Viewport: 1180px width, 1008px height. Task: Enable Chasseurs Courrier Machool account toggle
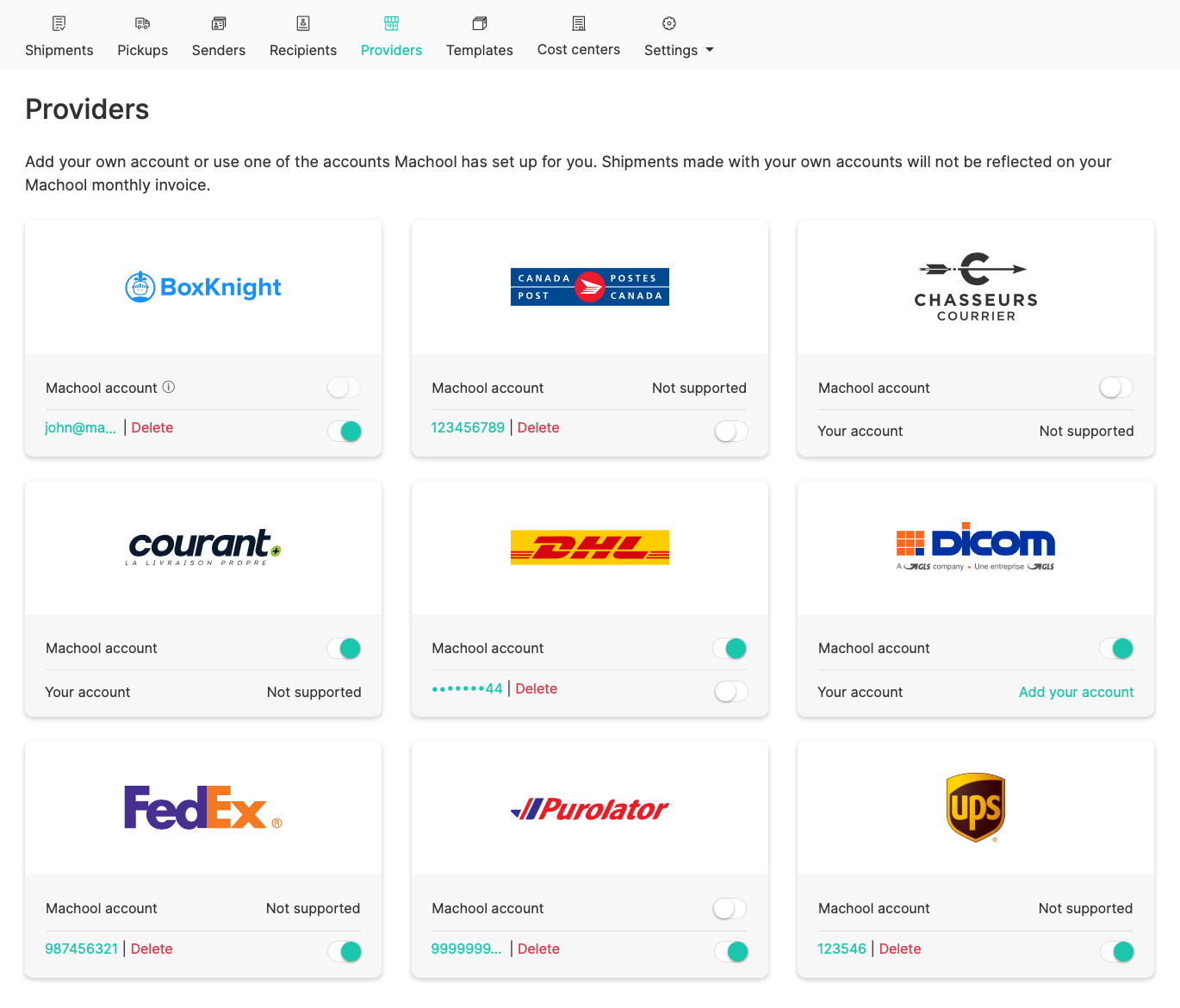tap(1116, 388)
